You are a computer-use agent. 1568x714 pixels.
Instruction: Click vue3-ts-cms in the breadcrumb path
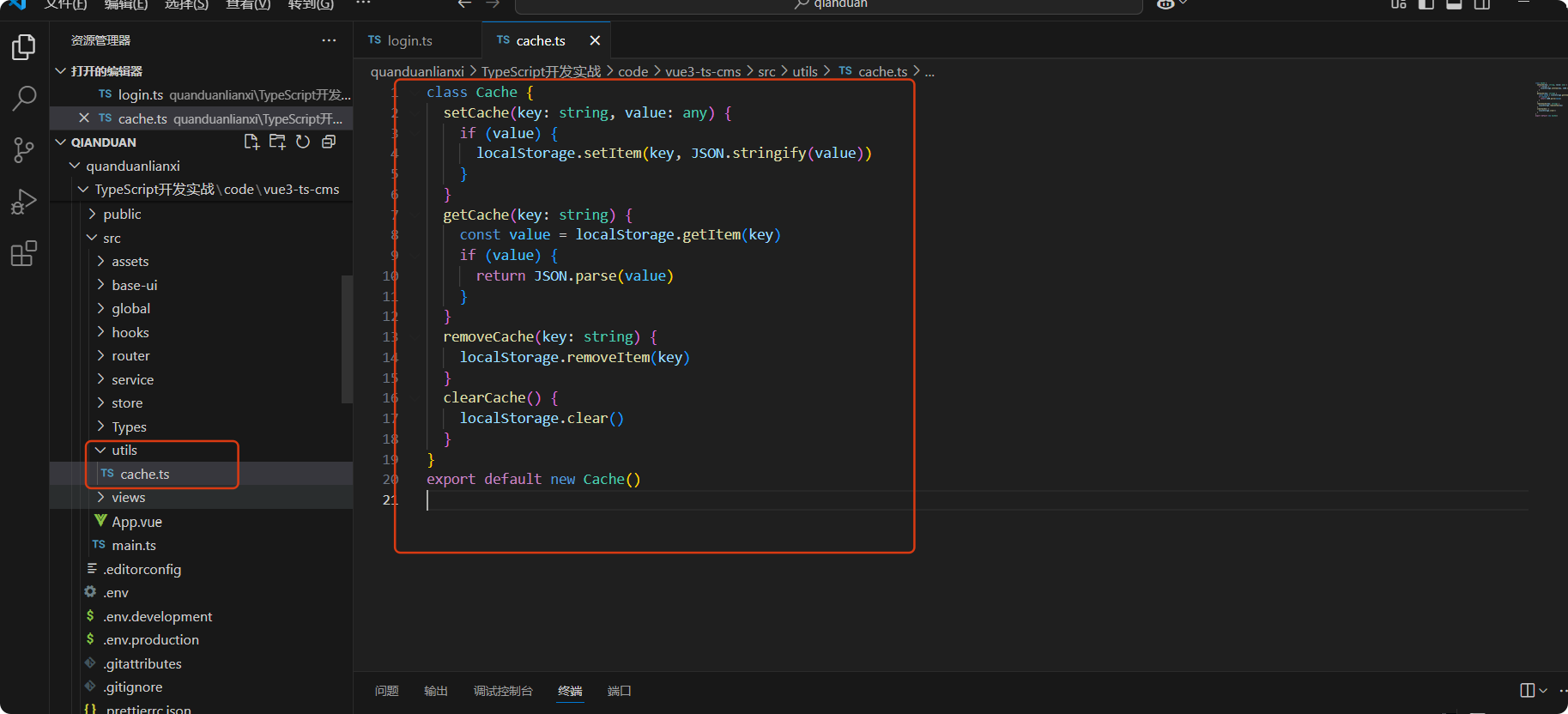pyautogui.click(x=703, y=72)
